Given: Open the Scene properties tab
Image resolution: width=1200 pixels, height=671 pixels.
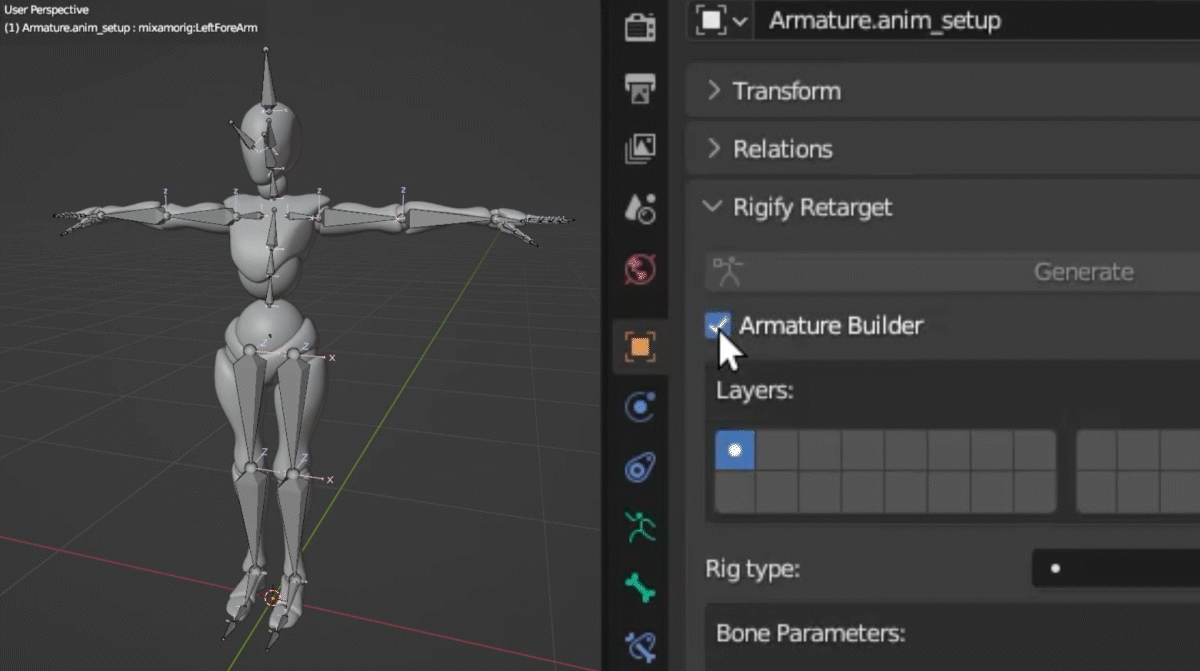Looking at the screenshot, I should [640, 208].
